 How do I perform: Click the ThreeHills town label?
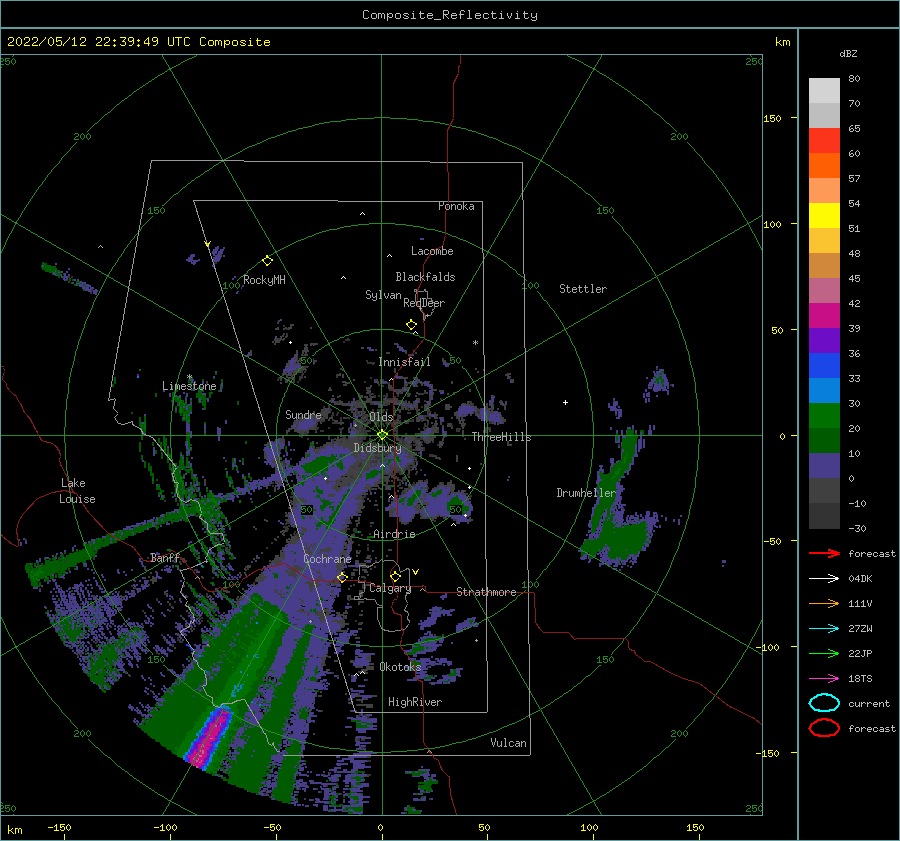(501, 437)
